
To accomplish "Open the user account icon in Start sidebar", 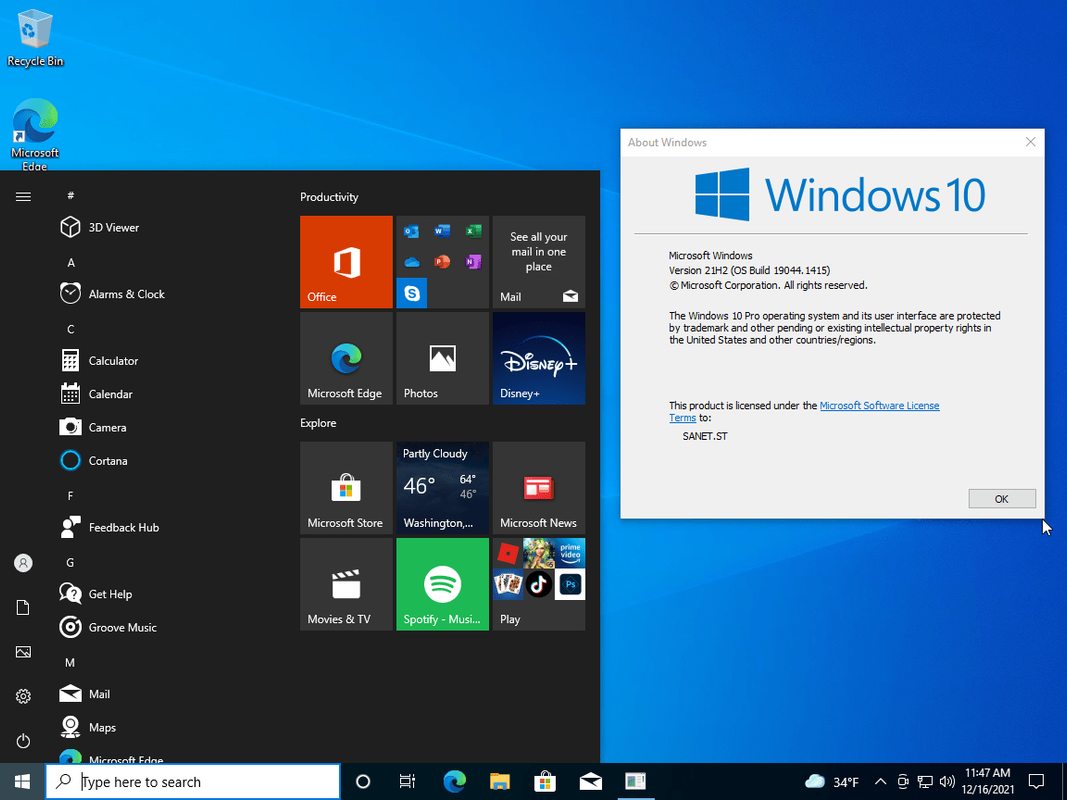I will click(x=23, y=563).
